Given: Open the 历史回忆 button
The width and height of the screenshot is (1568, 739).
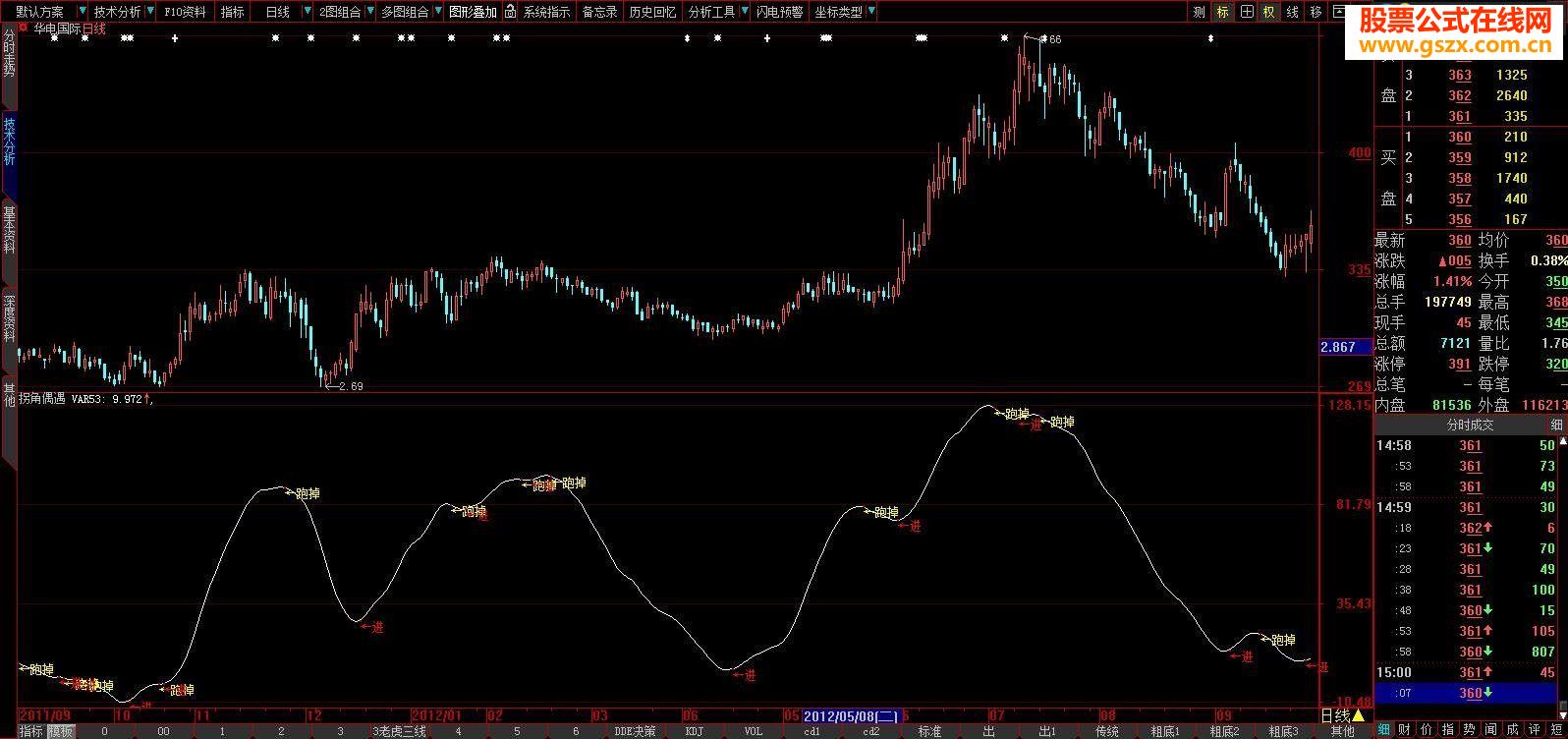Looking at the screenshot, I should pyautogui.click(x=652, y=12).
